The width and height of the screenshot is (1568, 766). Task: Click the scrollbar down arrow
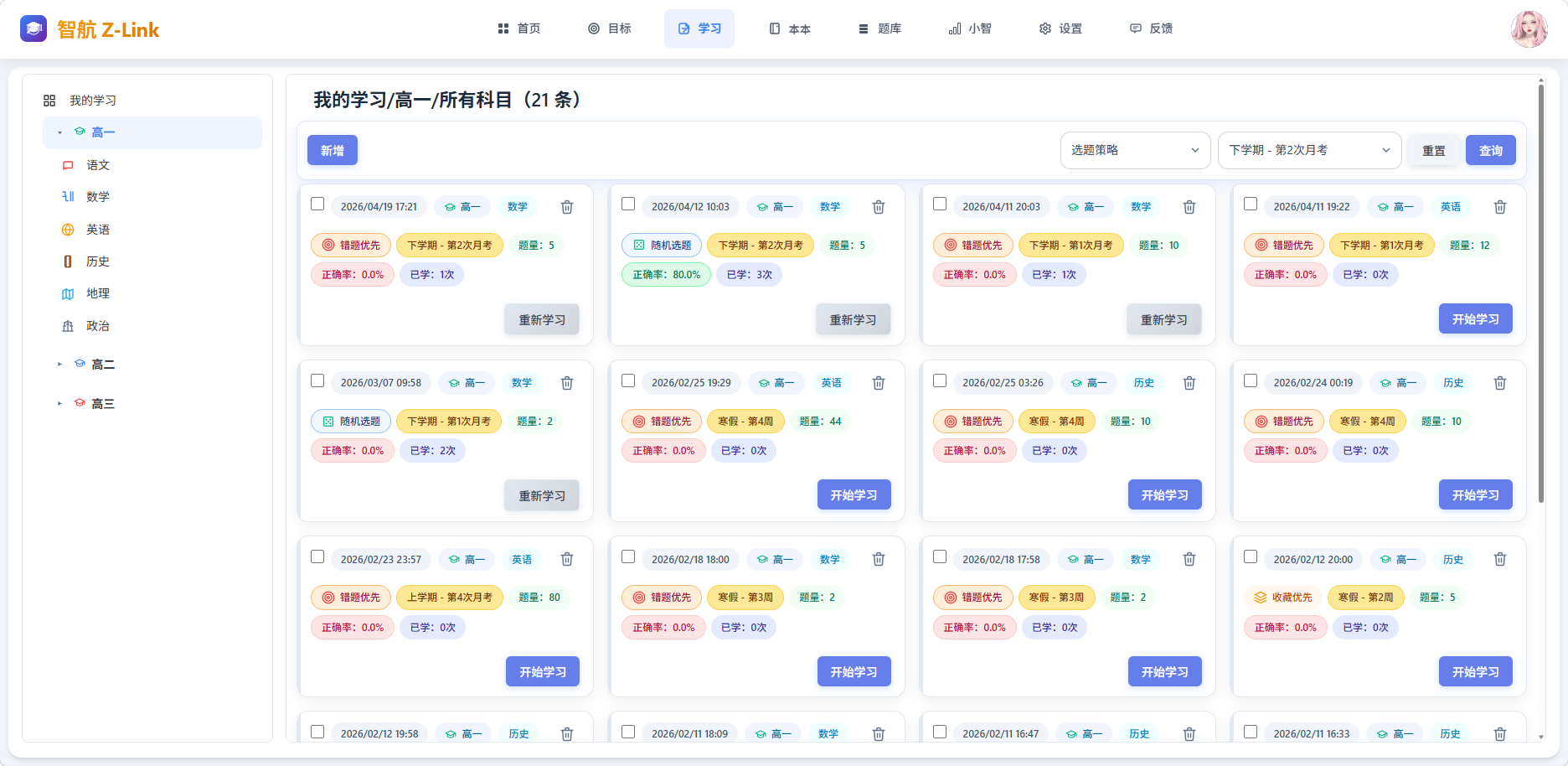tap(1541, 737)
